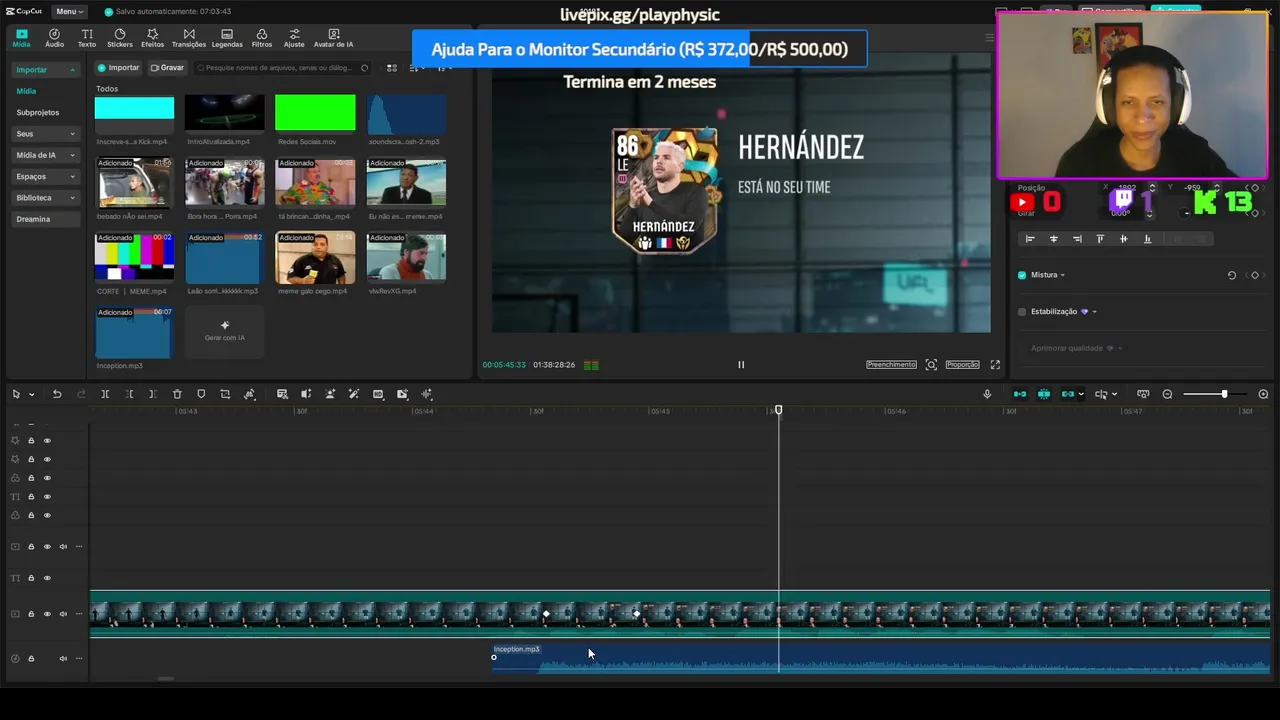Open the Filtros tab
This screenshot has height=720, width=1280.
tap(262, 38)
